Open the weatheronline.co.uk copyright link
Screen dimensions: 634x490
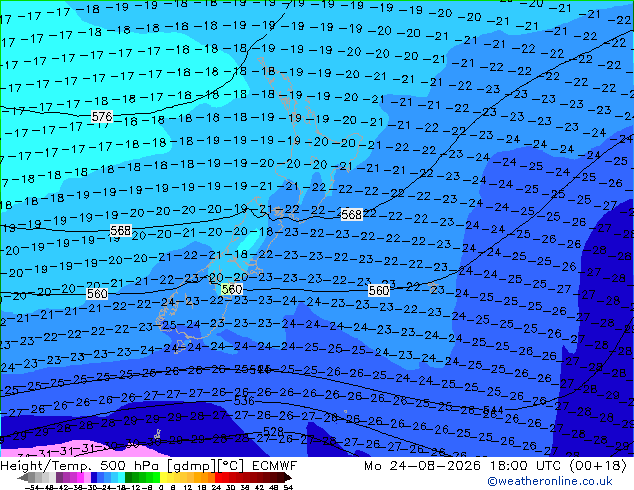tap(550, 481)
